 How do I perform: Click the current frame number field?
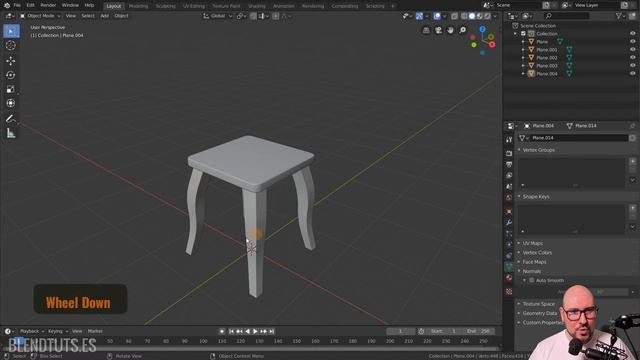400,331
